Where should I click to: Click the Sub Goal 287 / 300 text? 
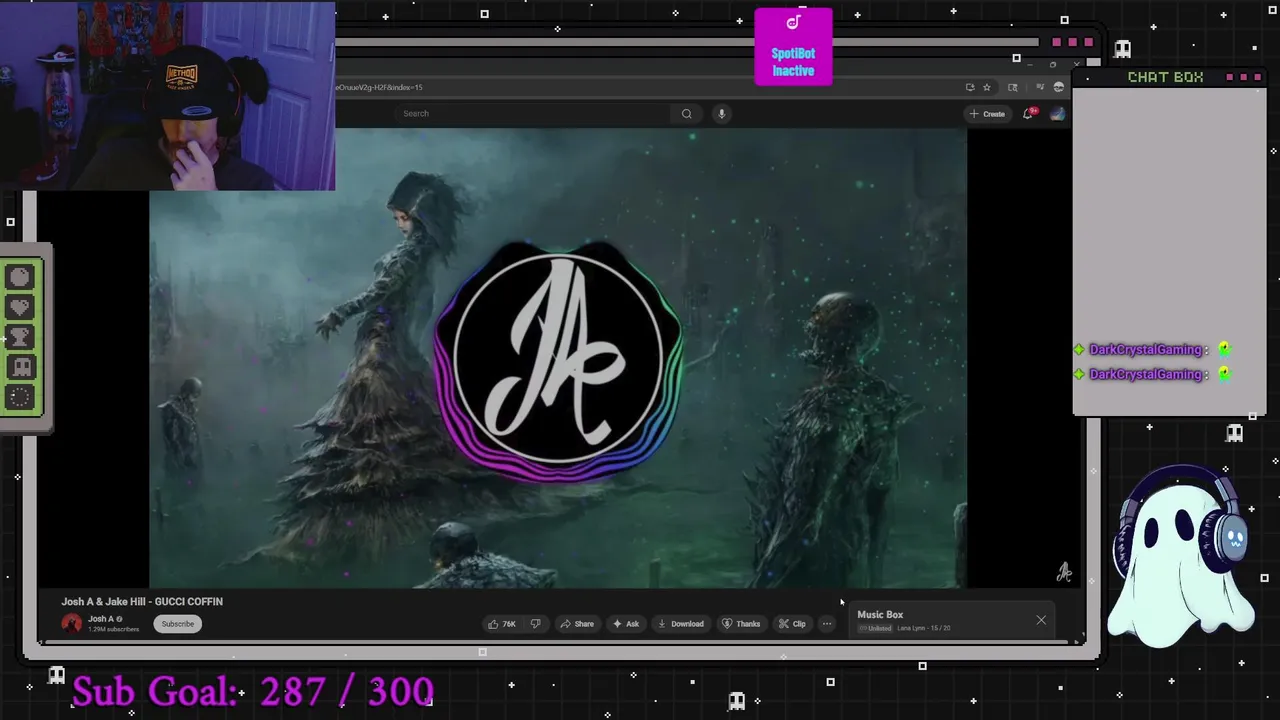click(x=253, y=691)
